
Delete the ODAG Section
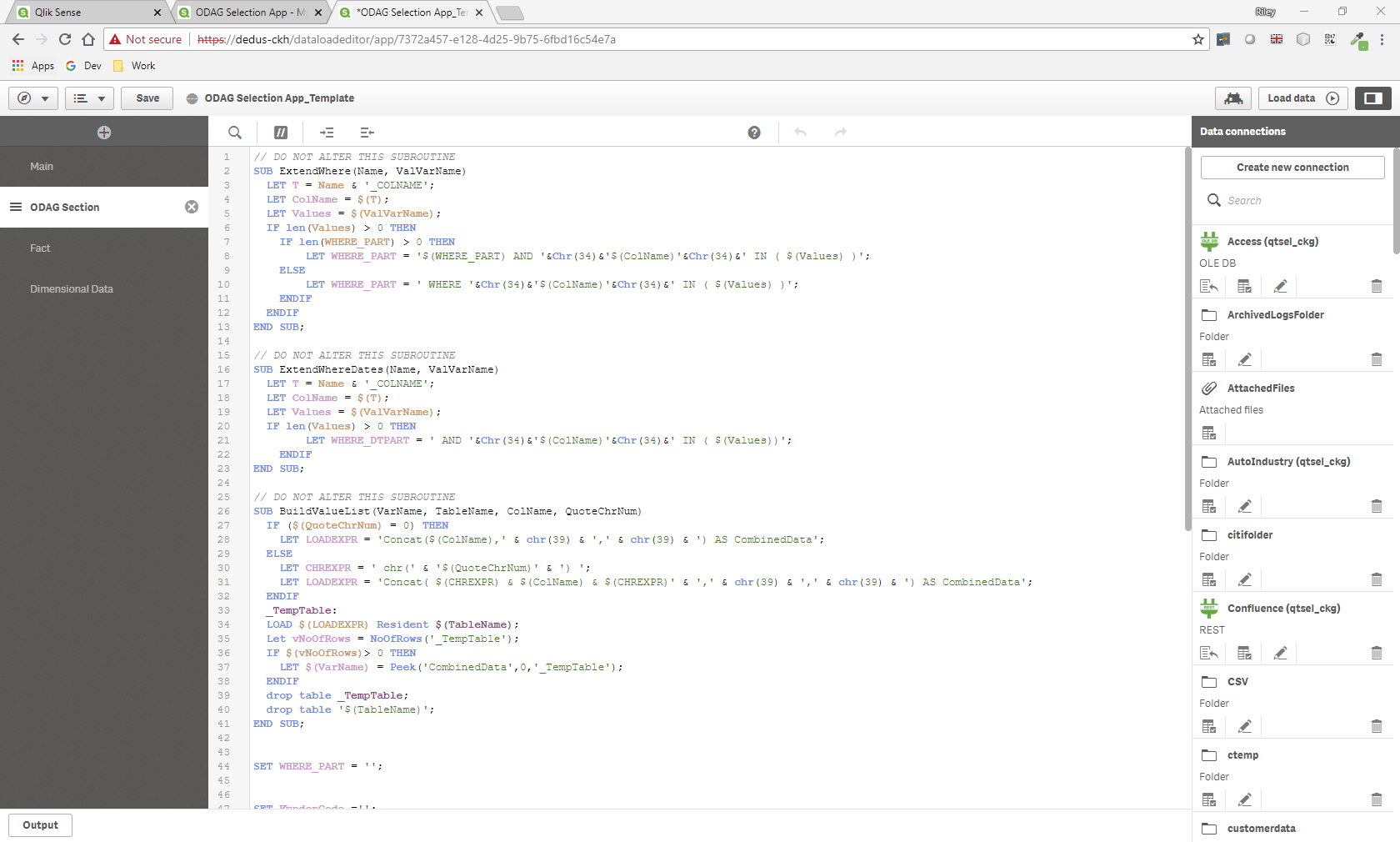(192, 207)
